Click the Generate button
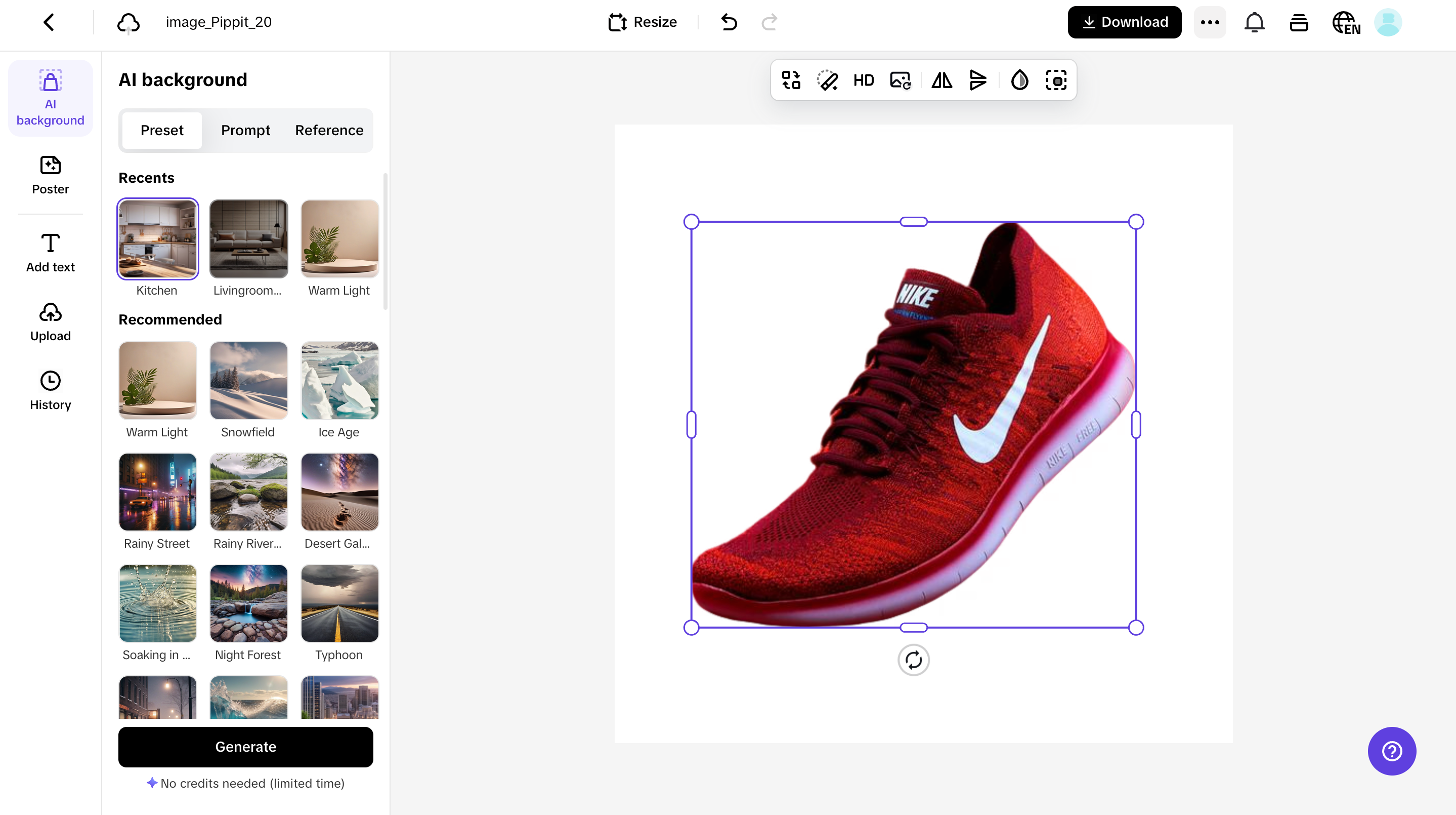 click(x=245, y=747)
